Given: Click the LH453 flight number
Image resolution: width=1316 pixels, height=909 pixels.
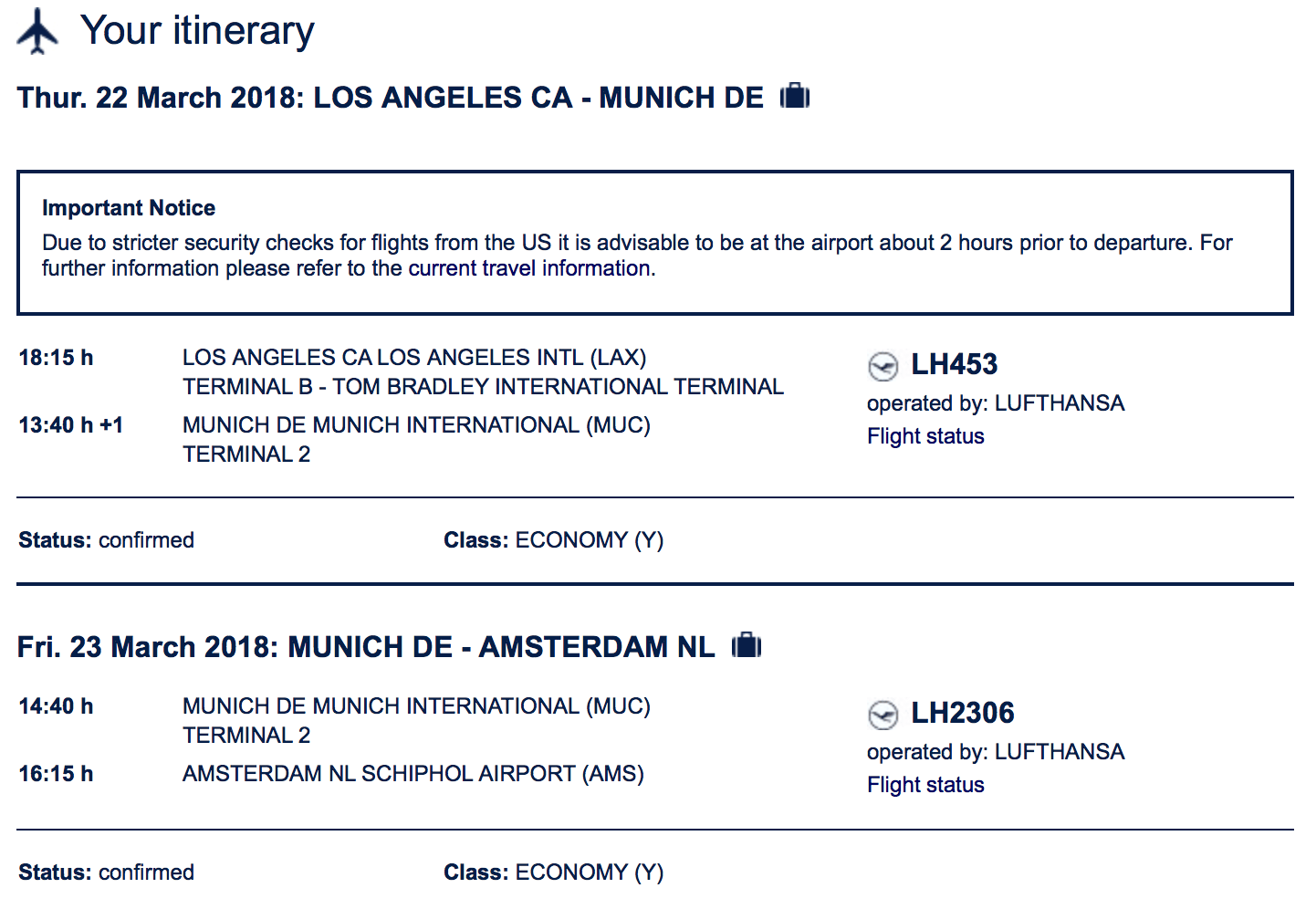Looking at the screenshot, I should 954,364.
